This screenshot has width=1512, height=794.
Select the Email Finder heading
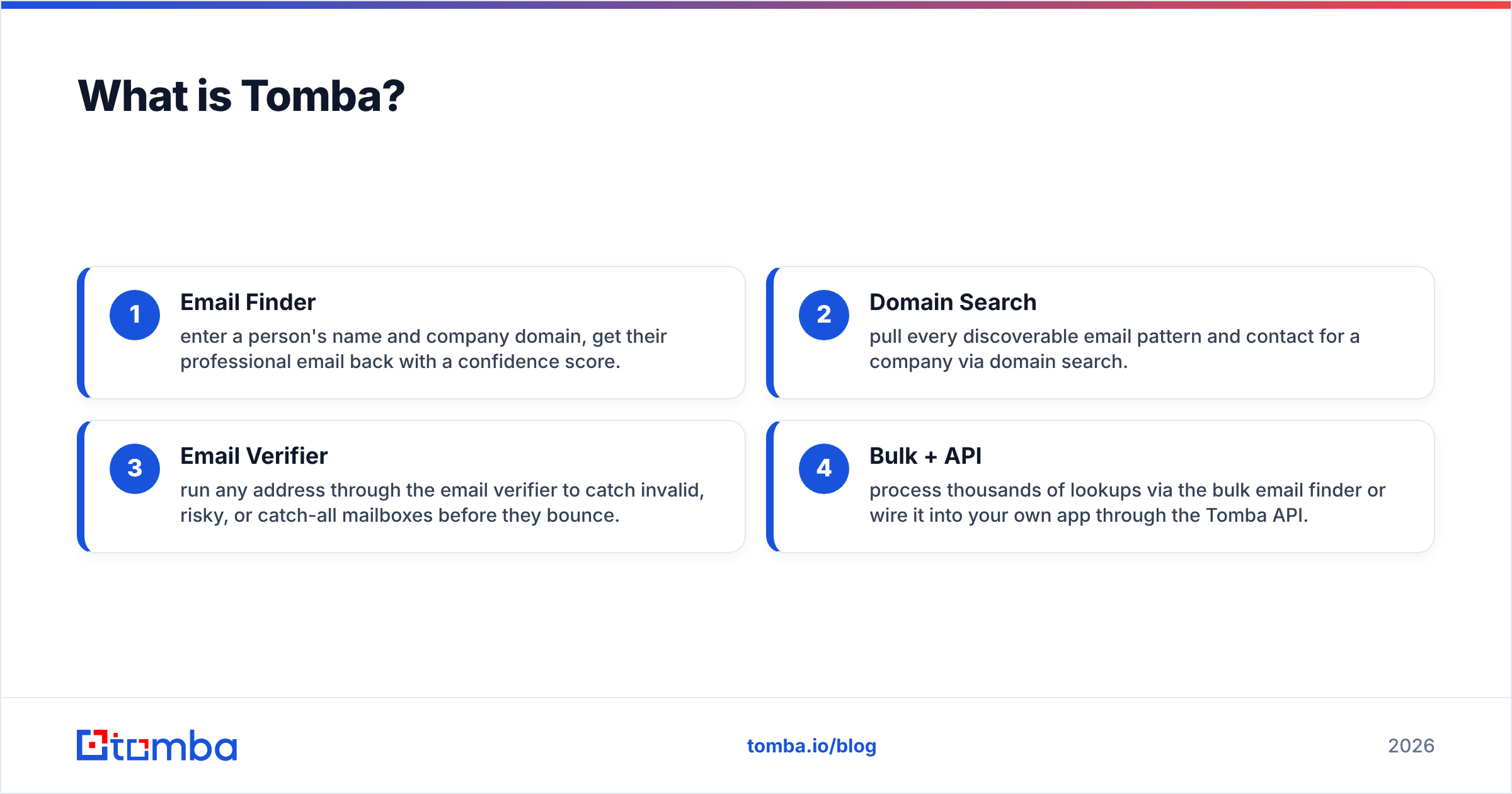pos(248,302)
